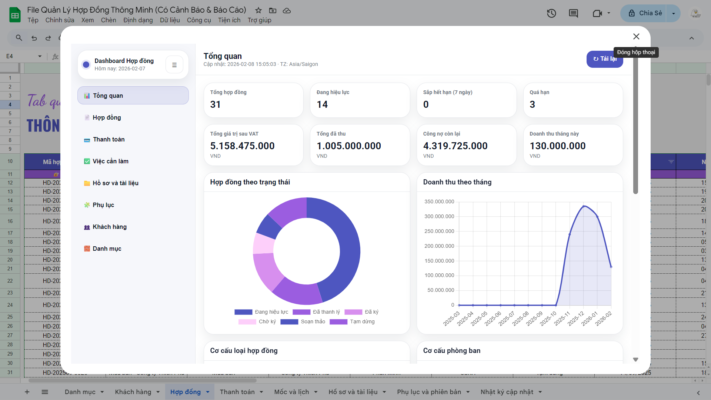Close the dashboard dialog

(636, 36)
